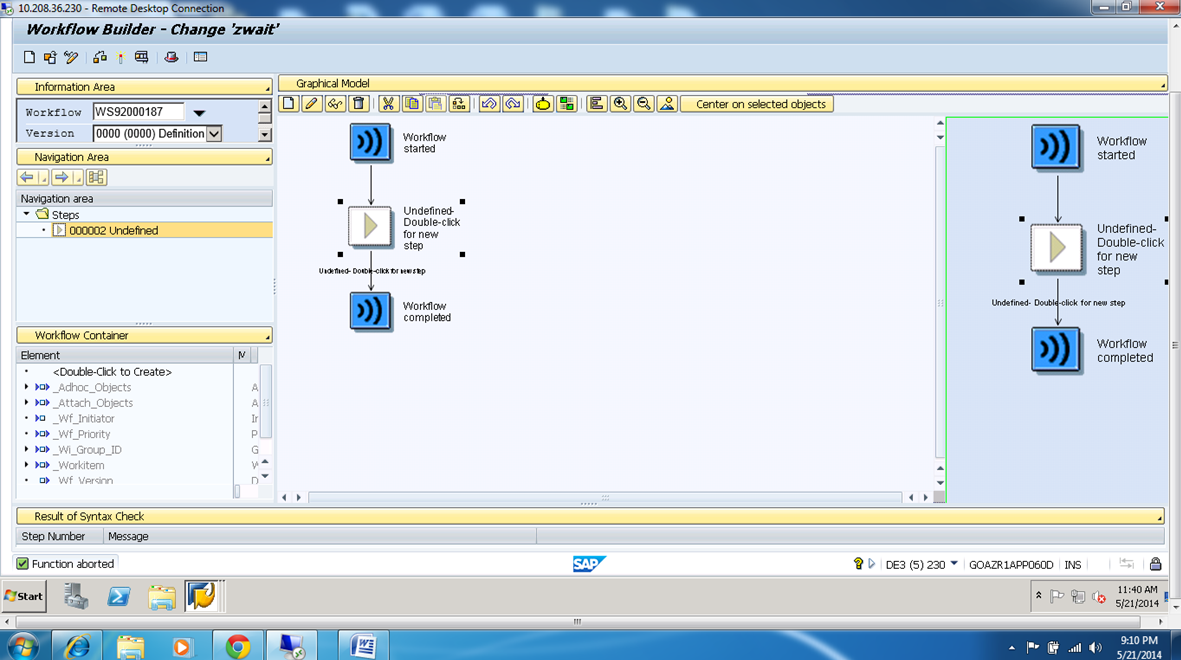The image size is (1181, 660).
Task: Expand the _Attach_Objects container element
Action: click(26, 402)
